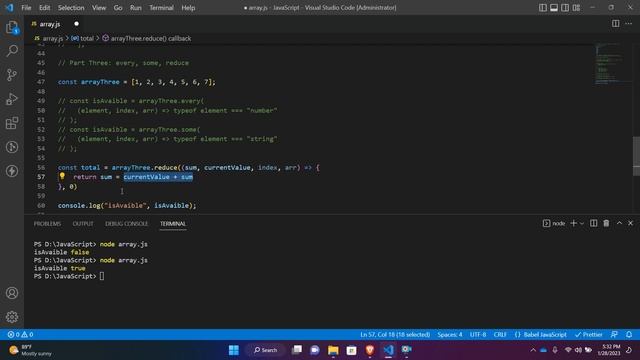Open the Terminal menu
The image size is (640, 360).
point(161,8)
